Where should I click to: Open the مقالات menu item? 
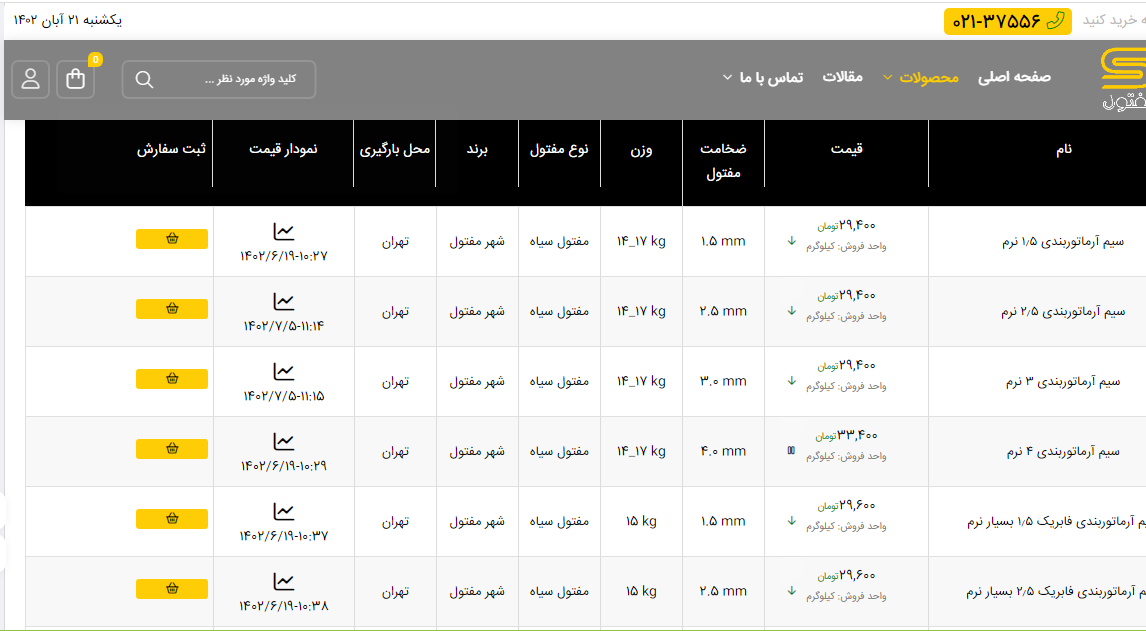842,77
